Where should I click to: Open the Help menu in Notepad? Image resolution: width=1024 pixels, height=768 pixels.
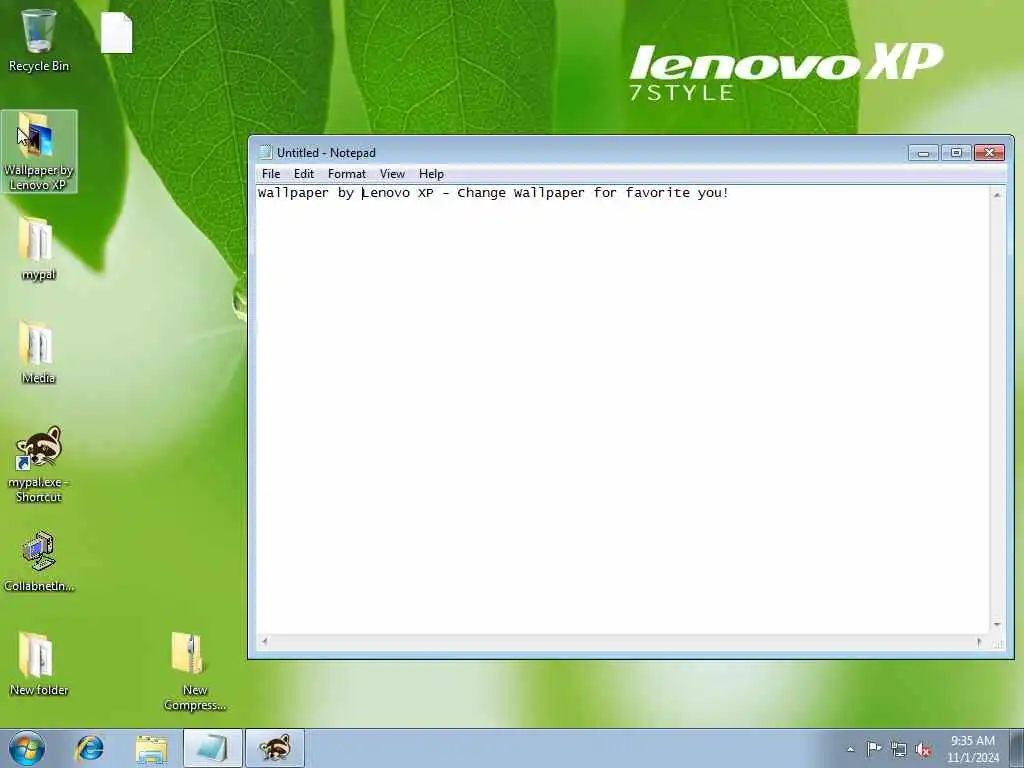pos(431,174)
